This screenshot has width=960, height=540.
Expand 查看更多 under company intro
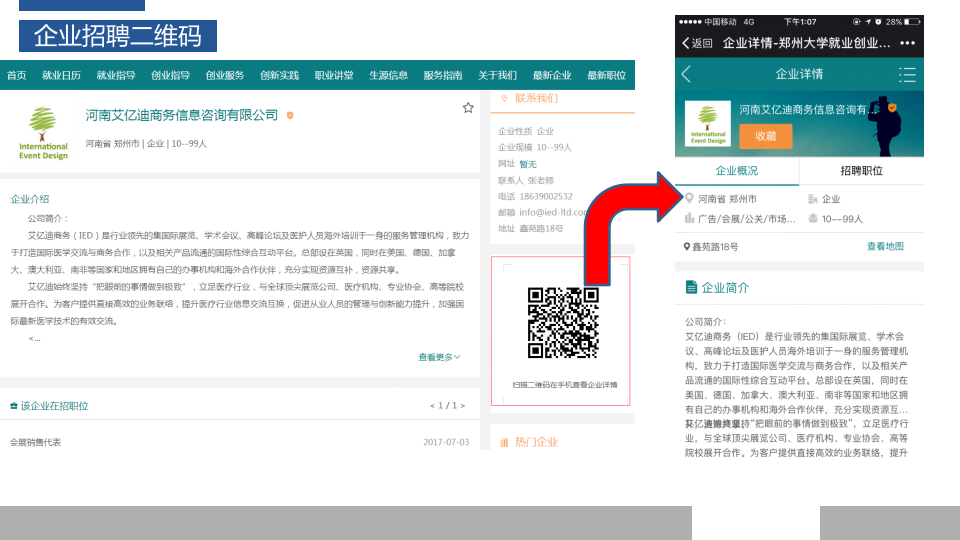439,357
